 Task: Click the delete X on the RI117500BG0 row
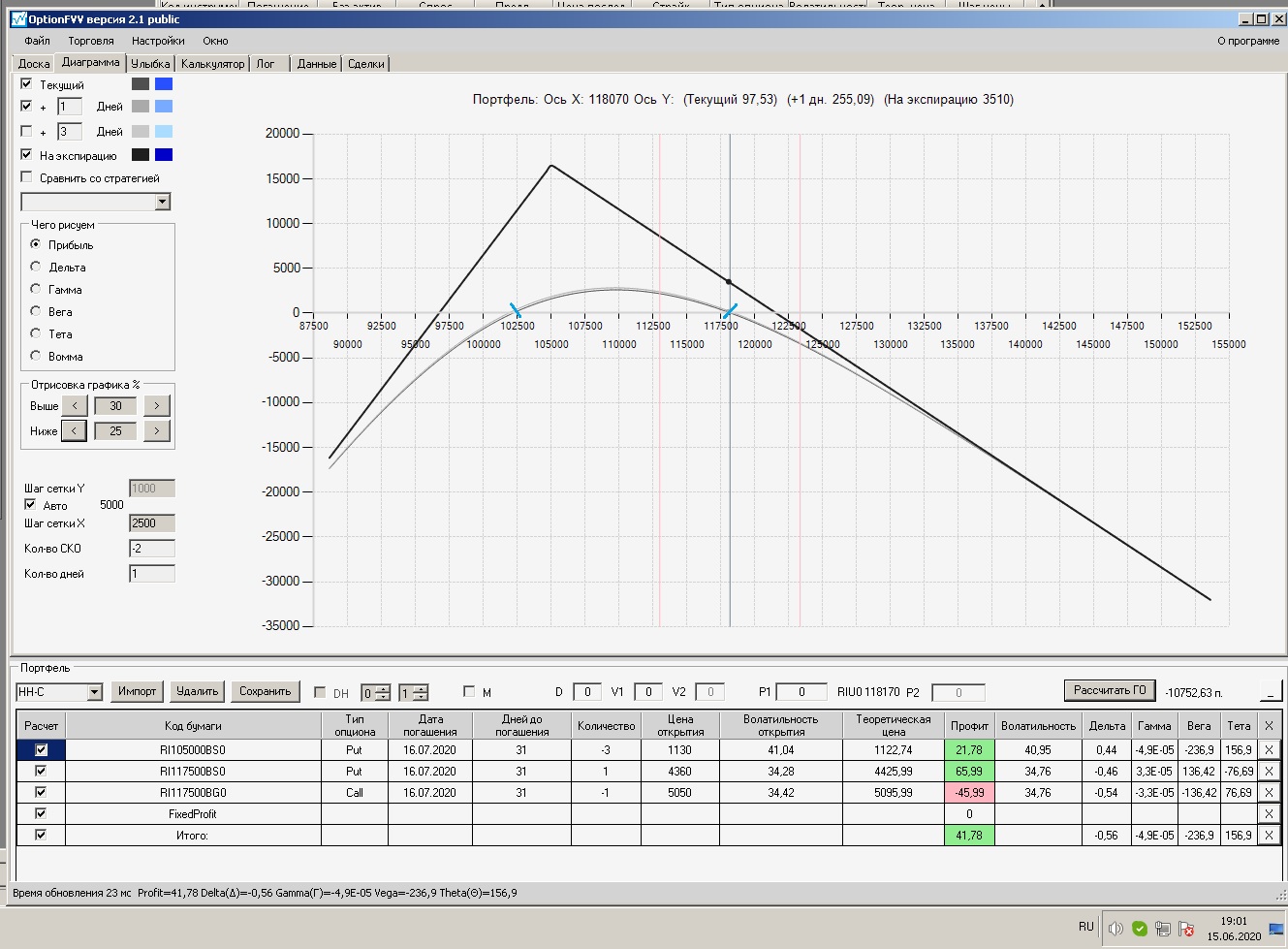[1269, 792]
